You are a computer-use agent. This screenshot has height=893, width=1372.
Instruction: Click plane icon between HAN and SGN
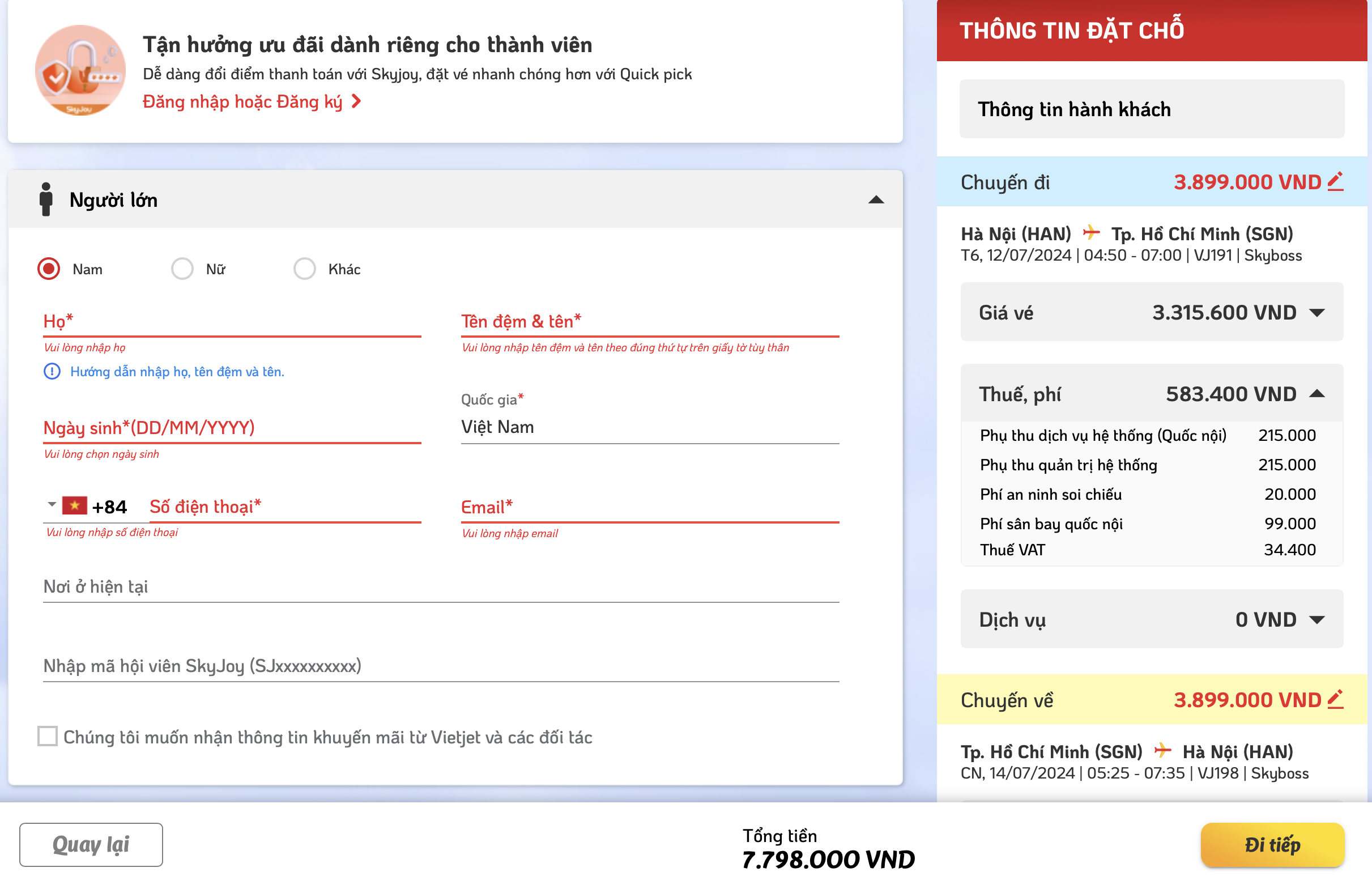click(x=1091, y=233)
